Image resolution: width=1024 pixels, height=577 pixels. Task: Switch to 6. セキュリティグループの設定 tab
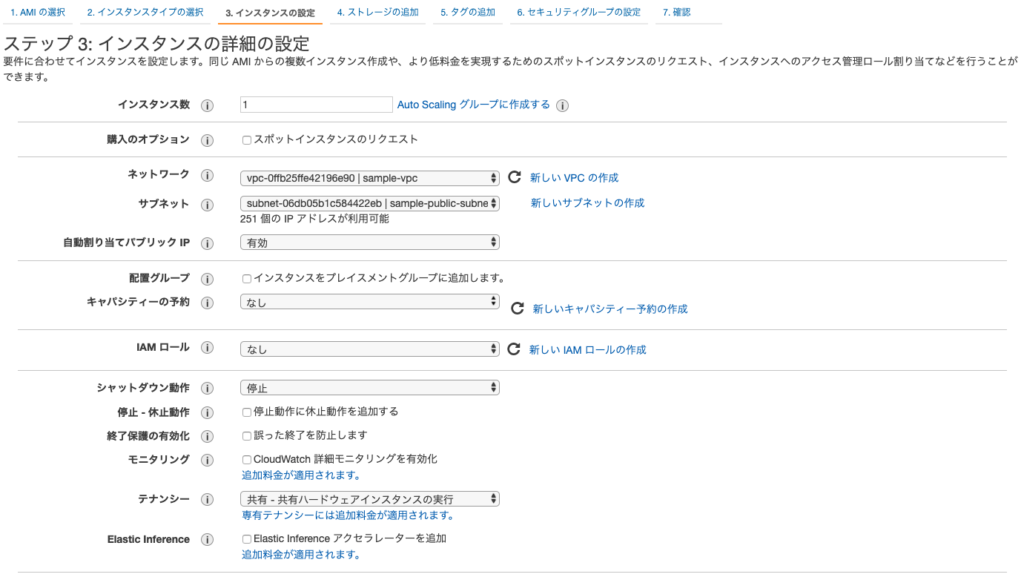tap(578, 12)
